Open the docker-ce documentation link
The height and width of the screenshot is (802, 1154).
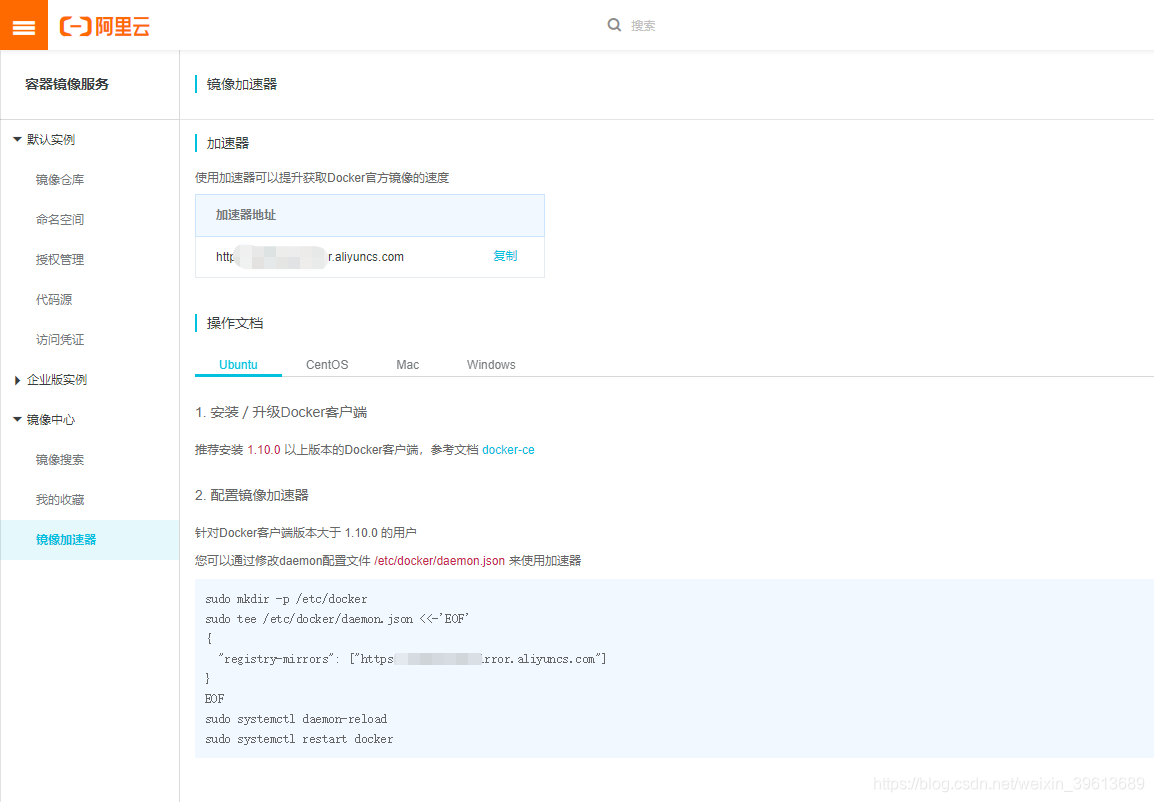[508, 449]
